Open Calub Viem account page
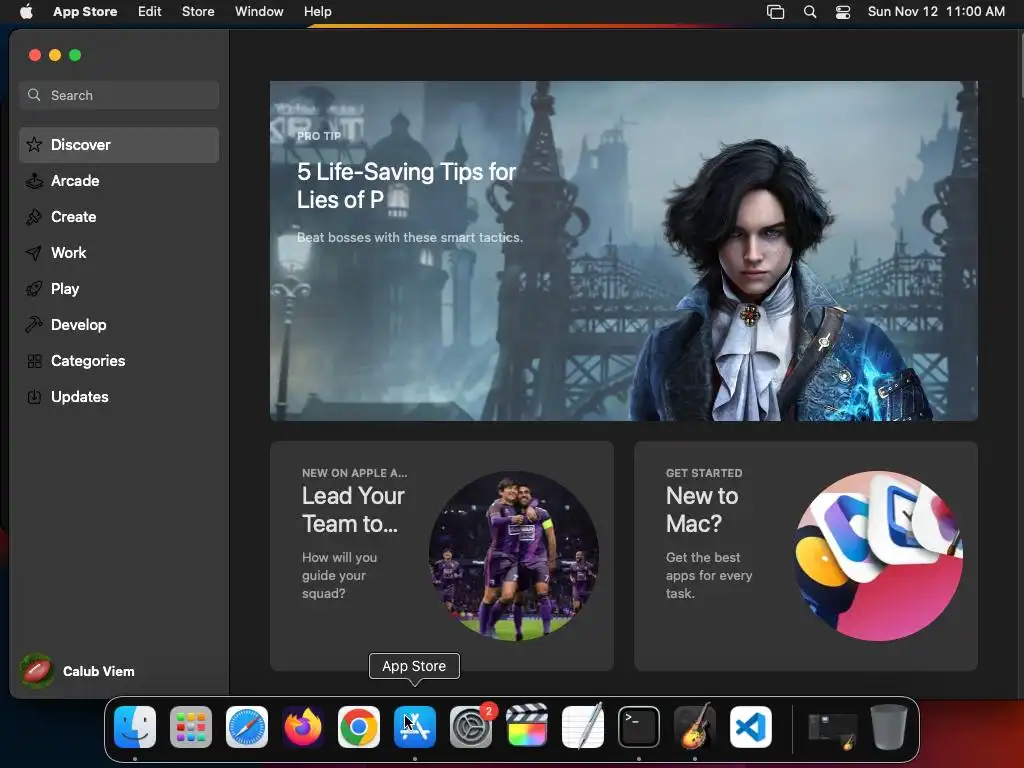This screenshot has width=1024, height=768. click(77, 671)
